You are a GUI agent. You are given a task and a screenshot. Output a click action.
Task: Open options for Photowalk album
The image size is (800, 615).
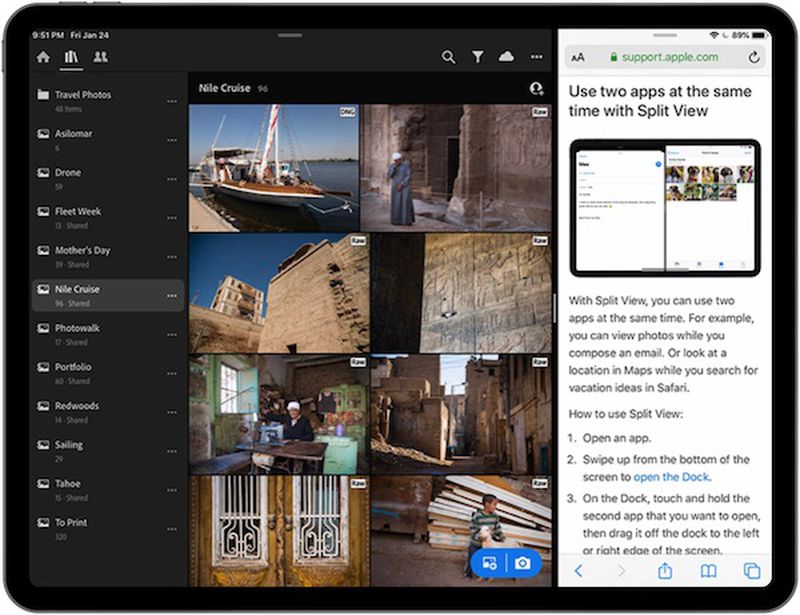coord(172,335)
